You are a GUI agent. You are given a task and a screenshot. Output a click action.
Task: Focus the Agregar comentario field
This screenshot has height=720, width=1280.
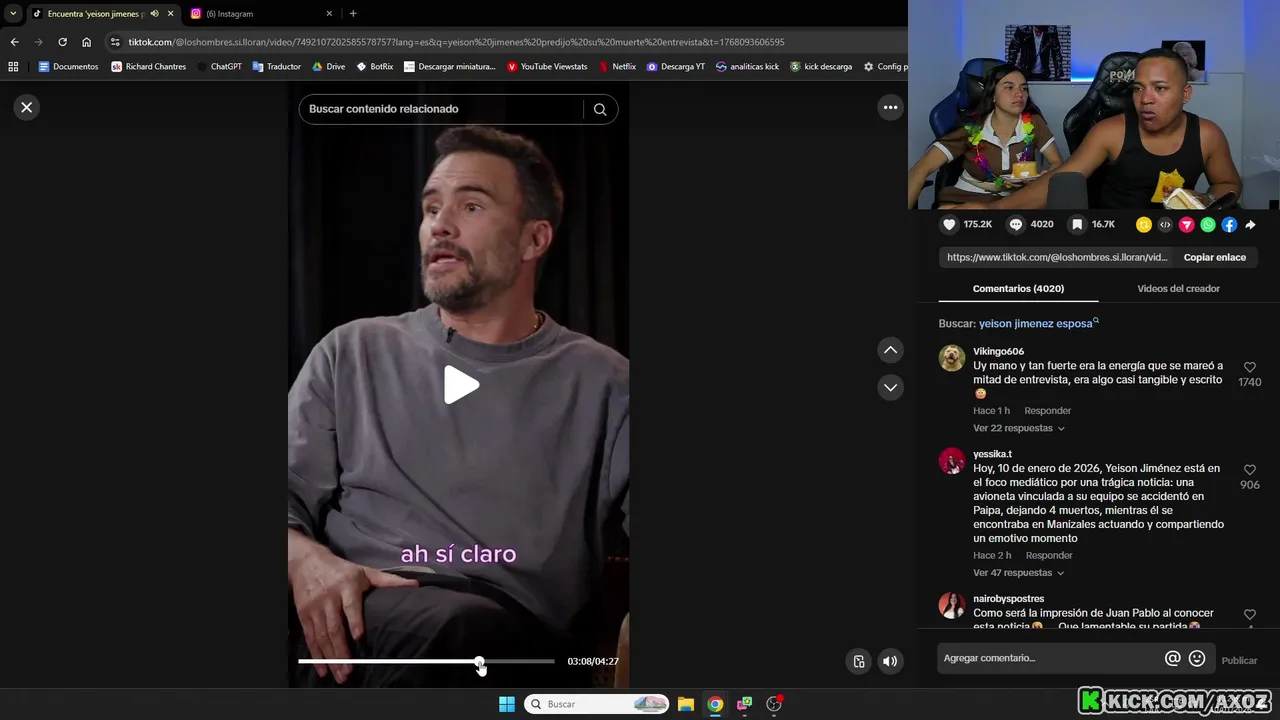(x=1048, y=658)
